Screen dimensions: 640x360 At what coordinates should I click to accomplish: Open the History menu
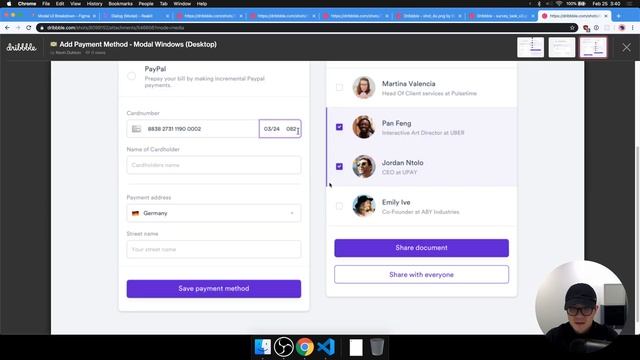pos(94,4)
